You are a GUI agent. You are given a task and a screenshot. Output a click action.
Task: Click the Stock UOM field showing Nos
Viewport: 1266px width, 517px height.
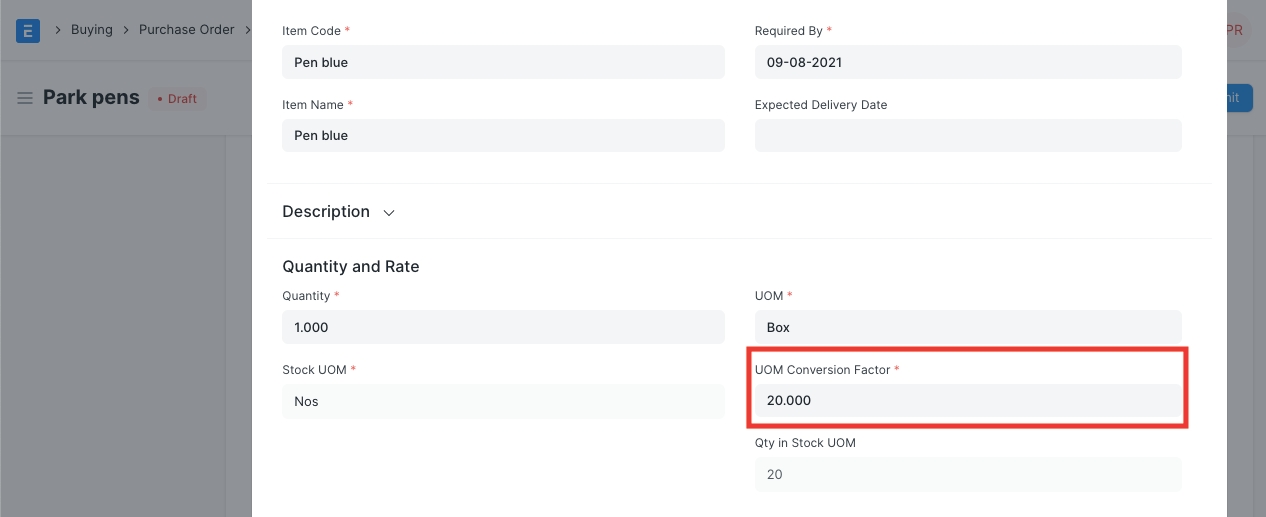point(503,401)
